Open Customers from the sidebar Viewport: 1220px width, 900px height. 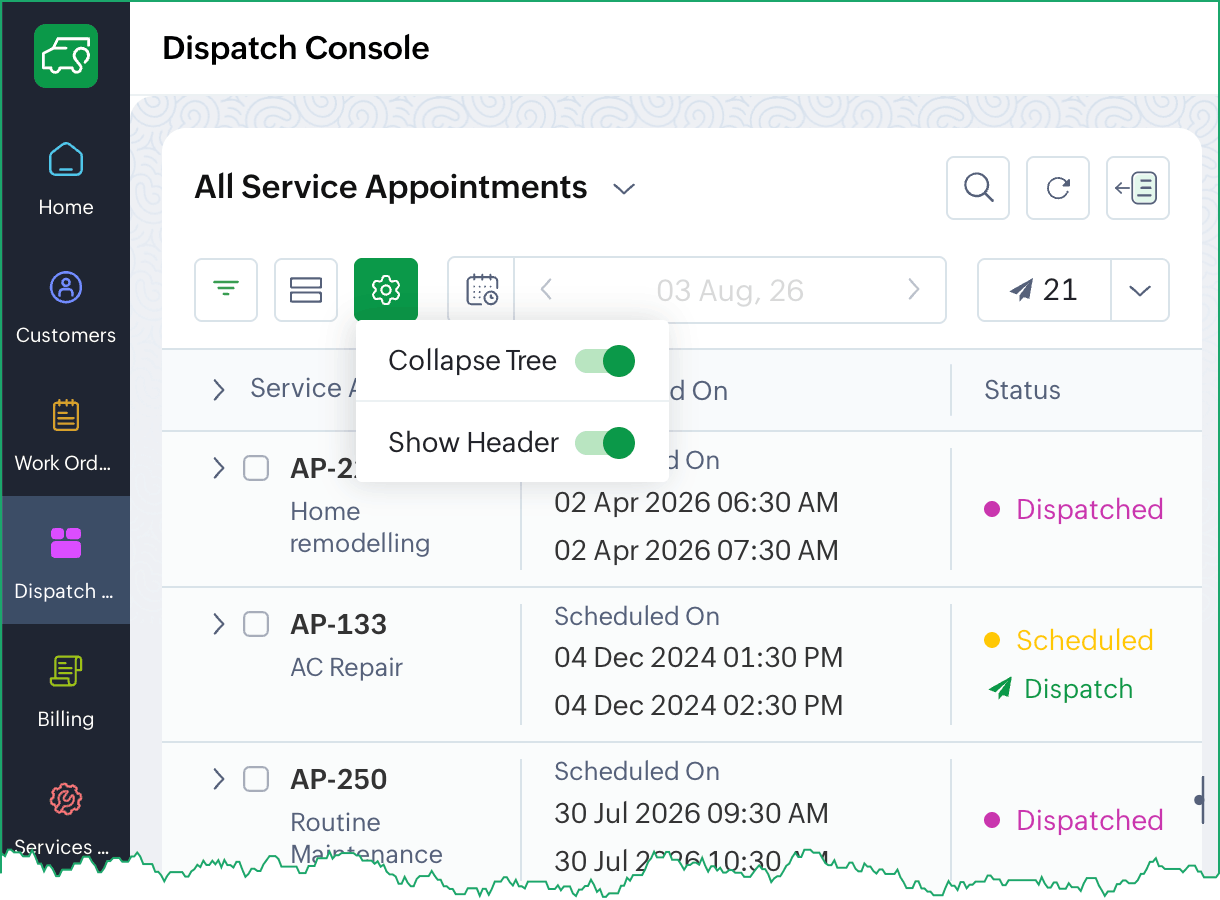[66, 308]
